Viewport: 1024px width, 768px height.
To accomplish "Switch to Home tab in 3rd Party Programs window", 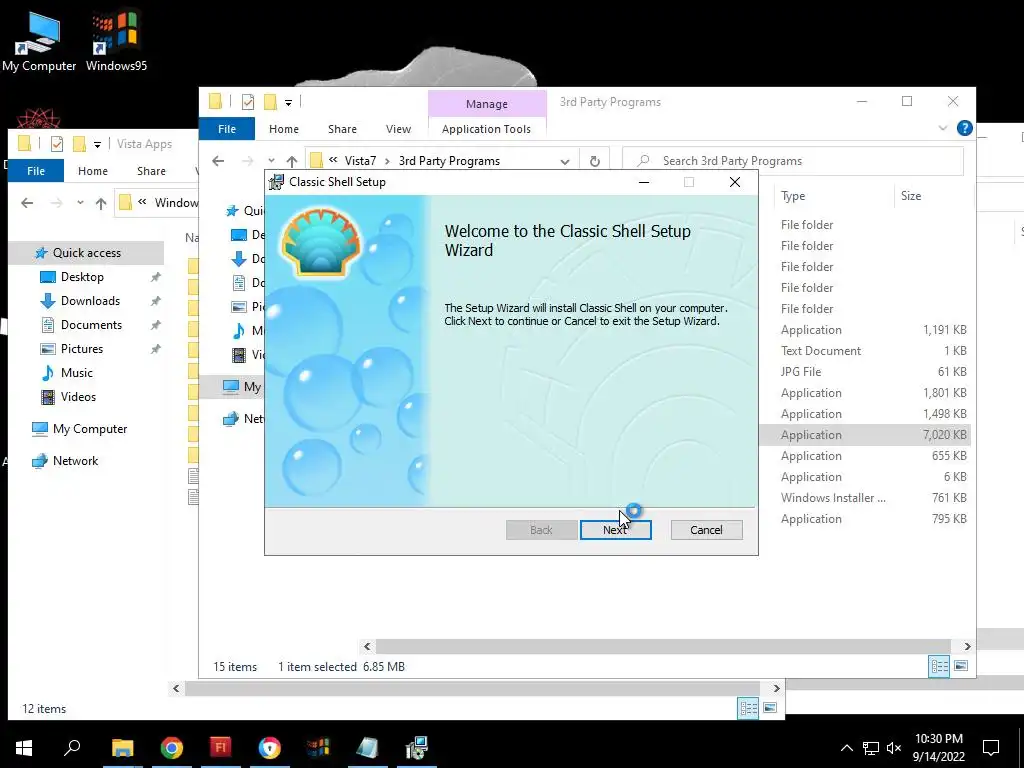I will pos(283,129).
